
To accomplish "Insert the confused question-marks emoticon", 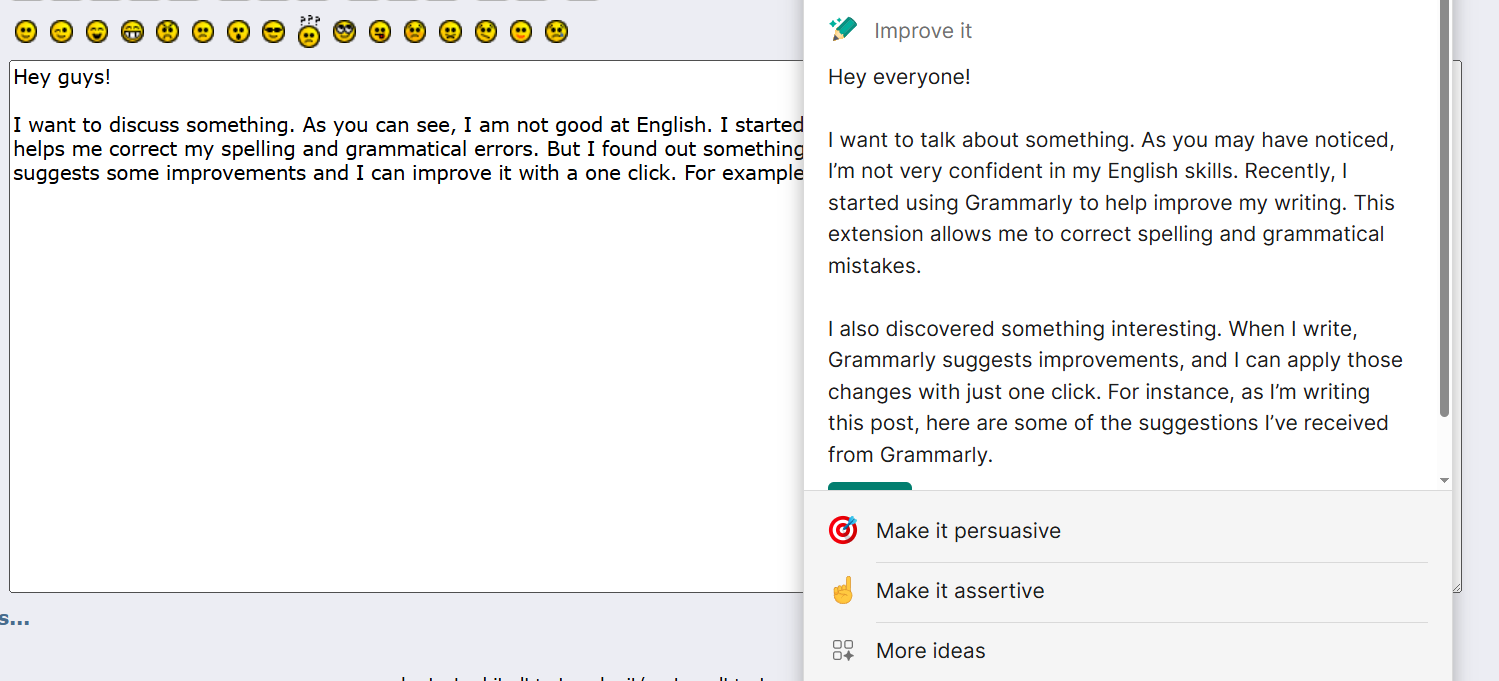I will point(309,31).
